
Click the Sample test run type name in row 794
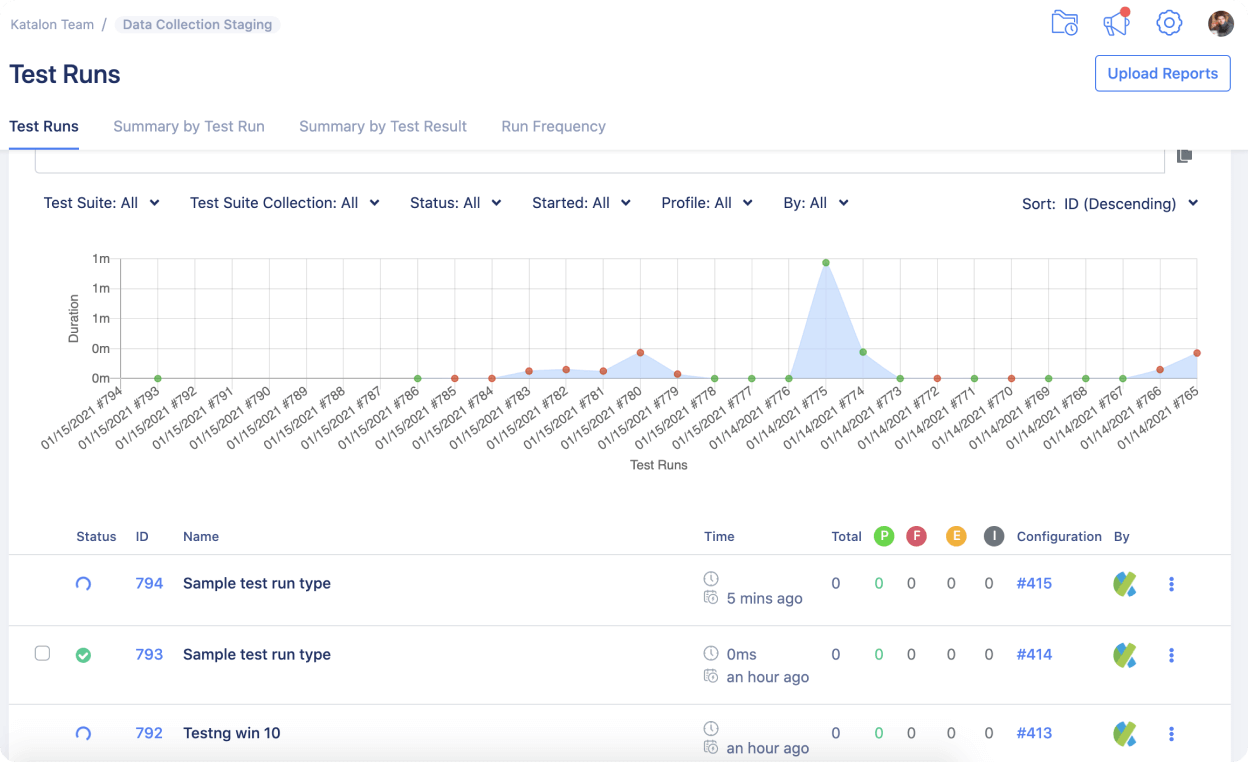point(257,583)
